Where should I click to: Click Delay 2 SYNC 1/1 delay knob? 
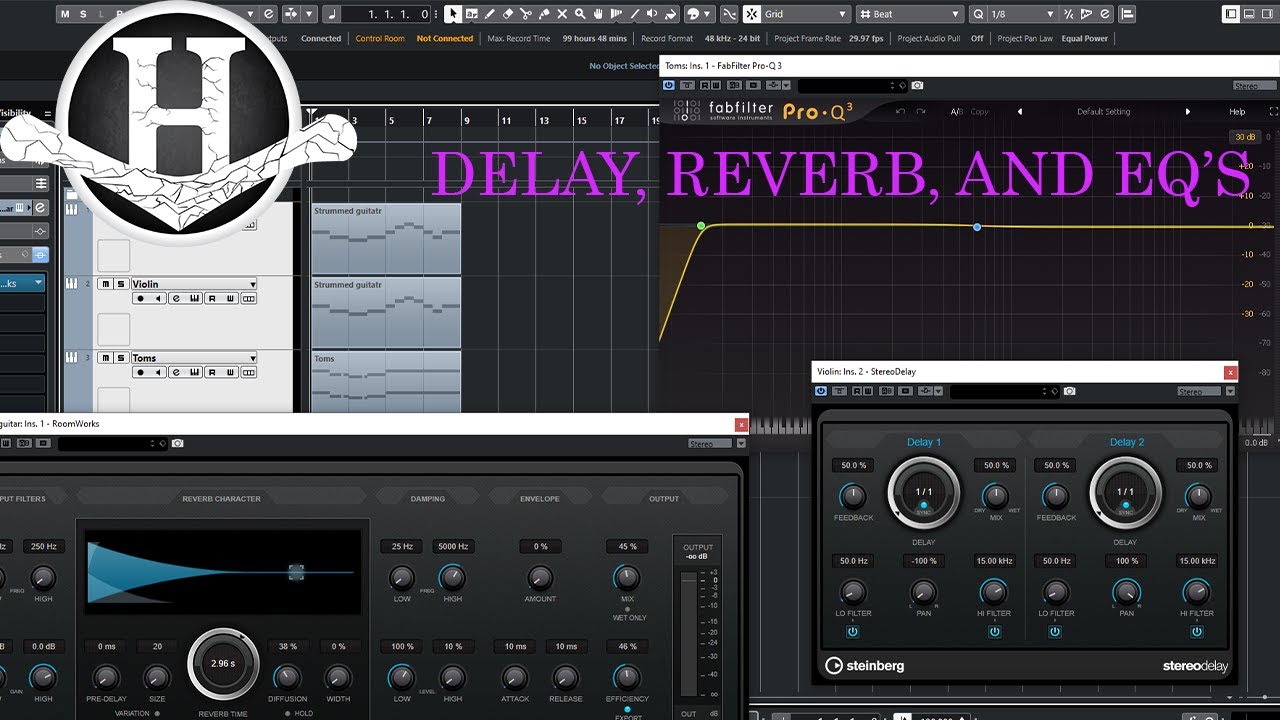pos(1125,492)
